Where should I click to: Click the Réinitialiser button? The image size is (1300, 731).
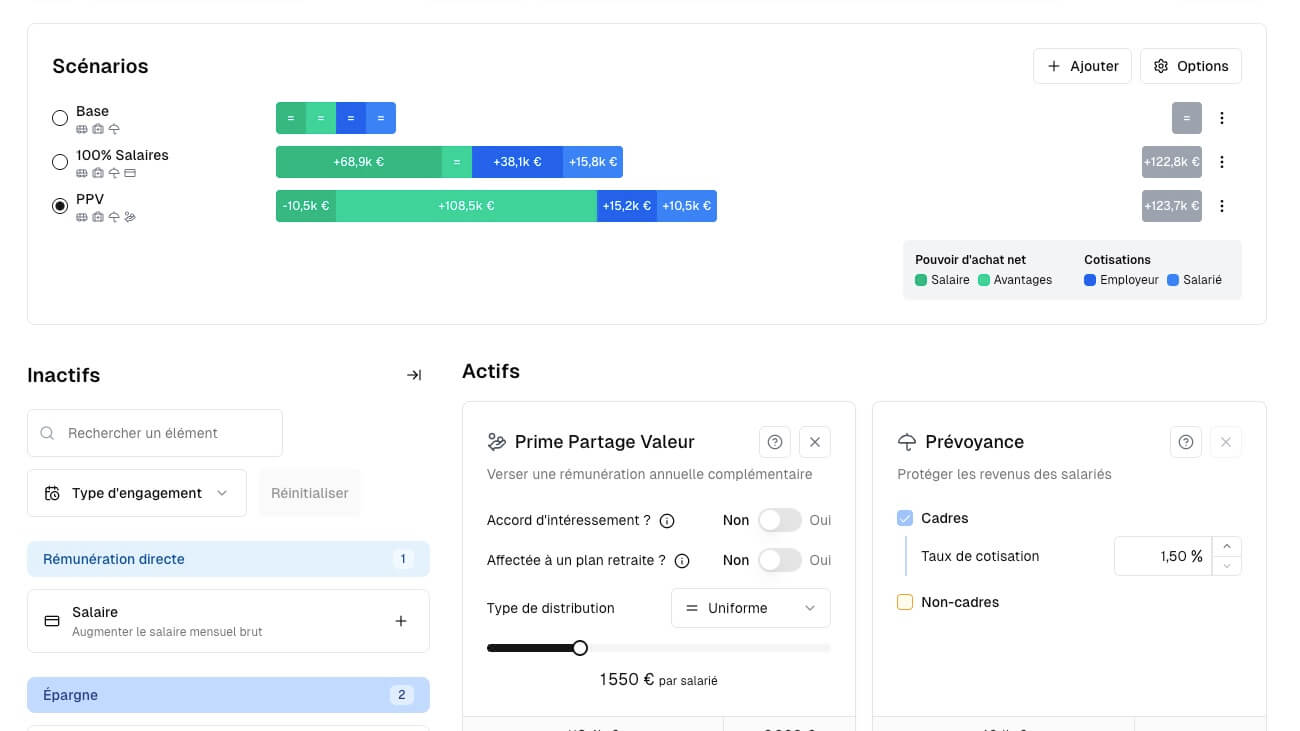pyautogui.click(x=310, y=492)
